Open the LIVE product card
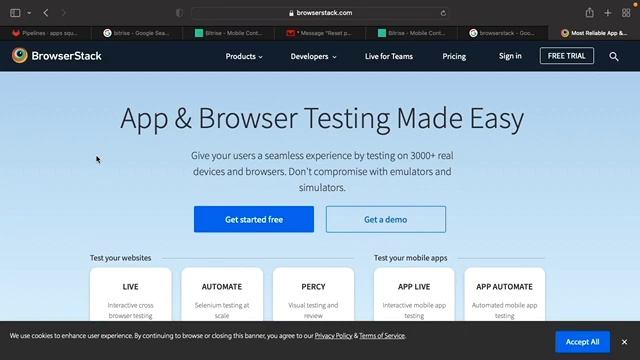Image resolution: width=640 pixels, height=360 pixels. 131,294
